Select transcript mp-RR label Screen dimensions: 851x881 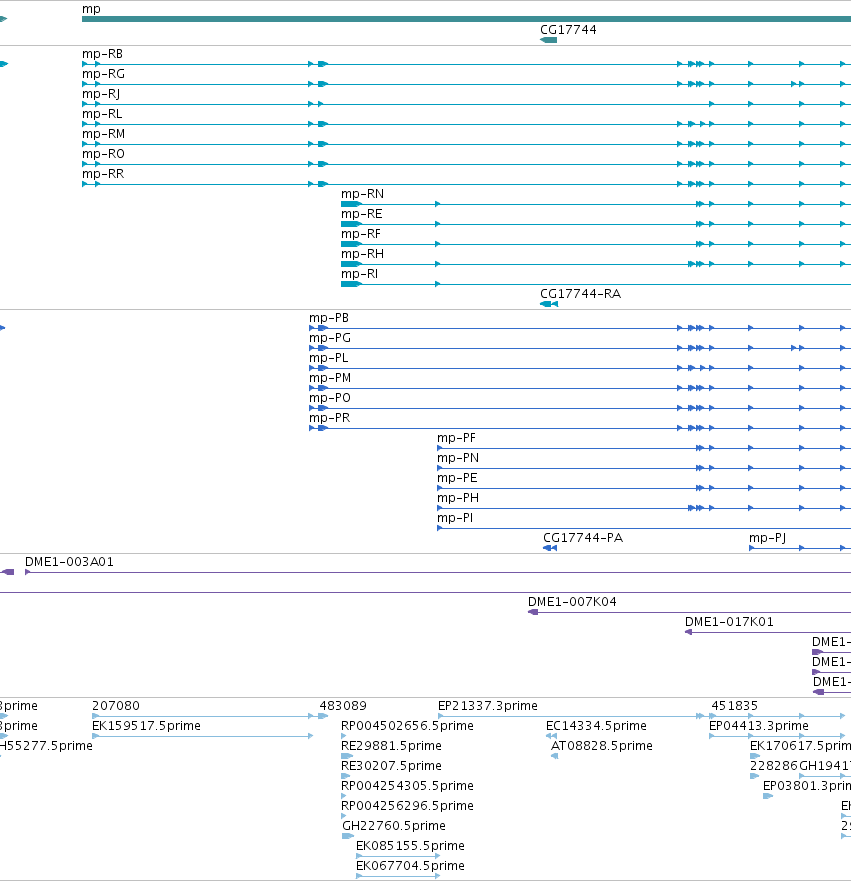point(103,174)
